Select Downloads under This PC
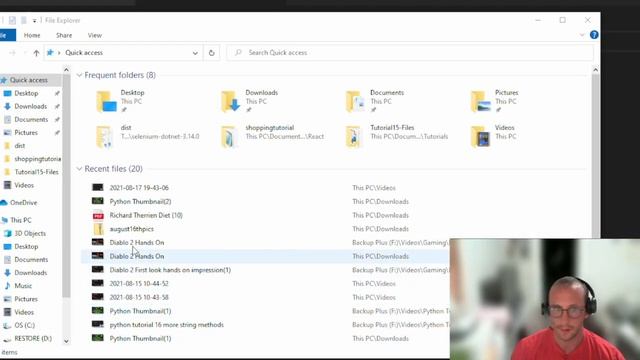Viewport: 640px width, 360px height. (31, 273)
